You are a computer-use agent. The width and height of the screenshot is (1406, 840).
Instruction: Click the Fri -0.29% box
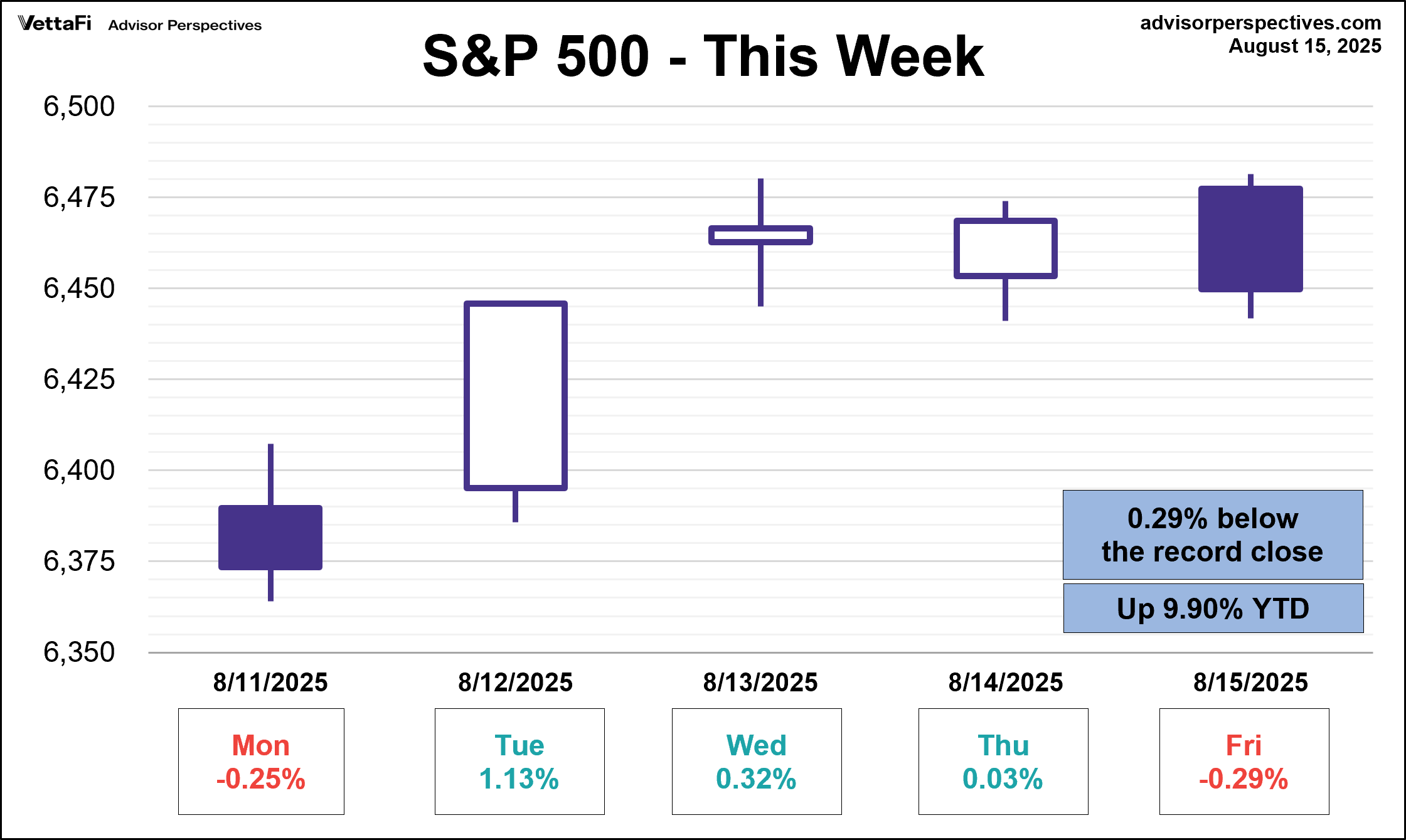1244,762
